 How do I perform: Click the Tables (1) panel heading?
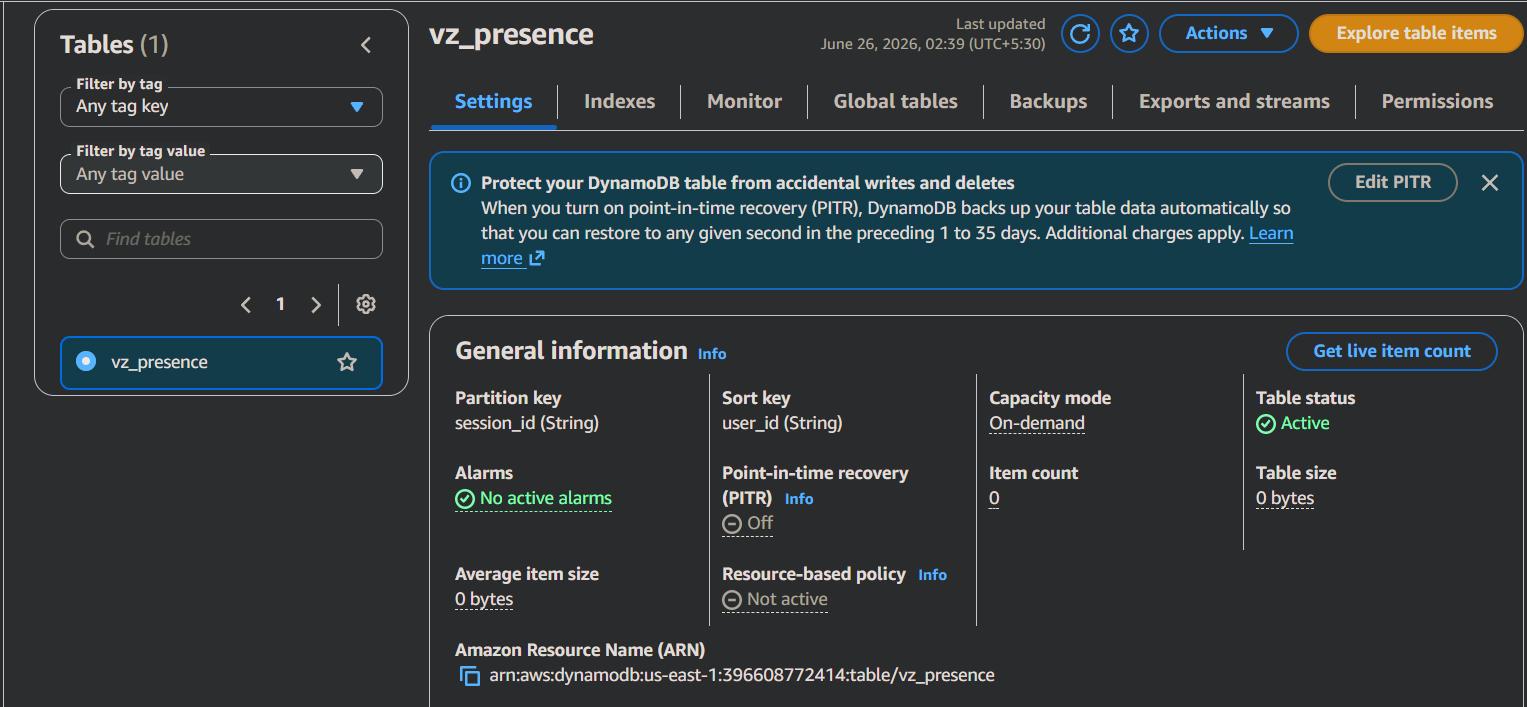(x=114, y=45)
